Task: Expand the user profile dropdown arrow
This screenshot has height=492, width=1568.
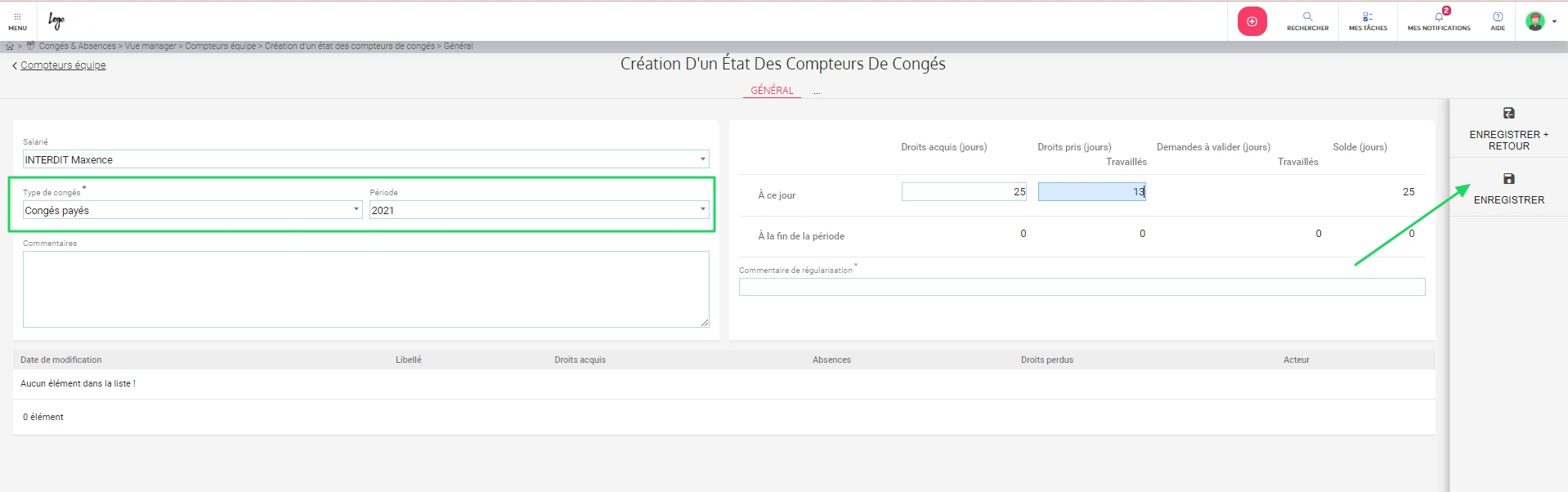Action: pos(1554,21)
